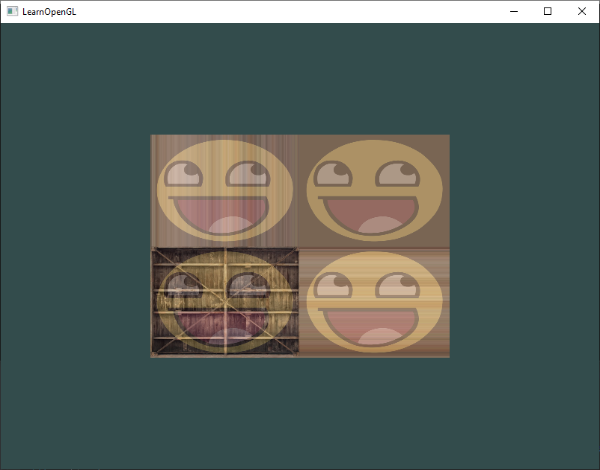Close the LearnOpenGL window
Image resolution: width=600 pixels, height=470 pixels.
click(x=582, y=11)
